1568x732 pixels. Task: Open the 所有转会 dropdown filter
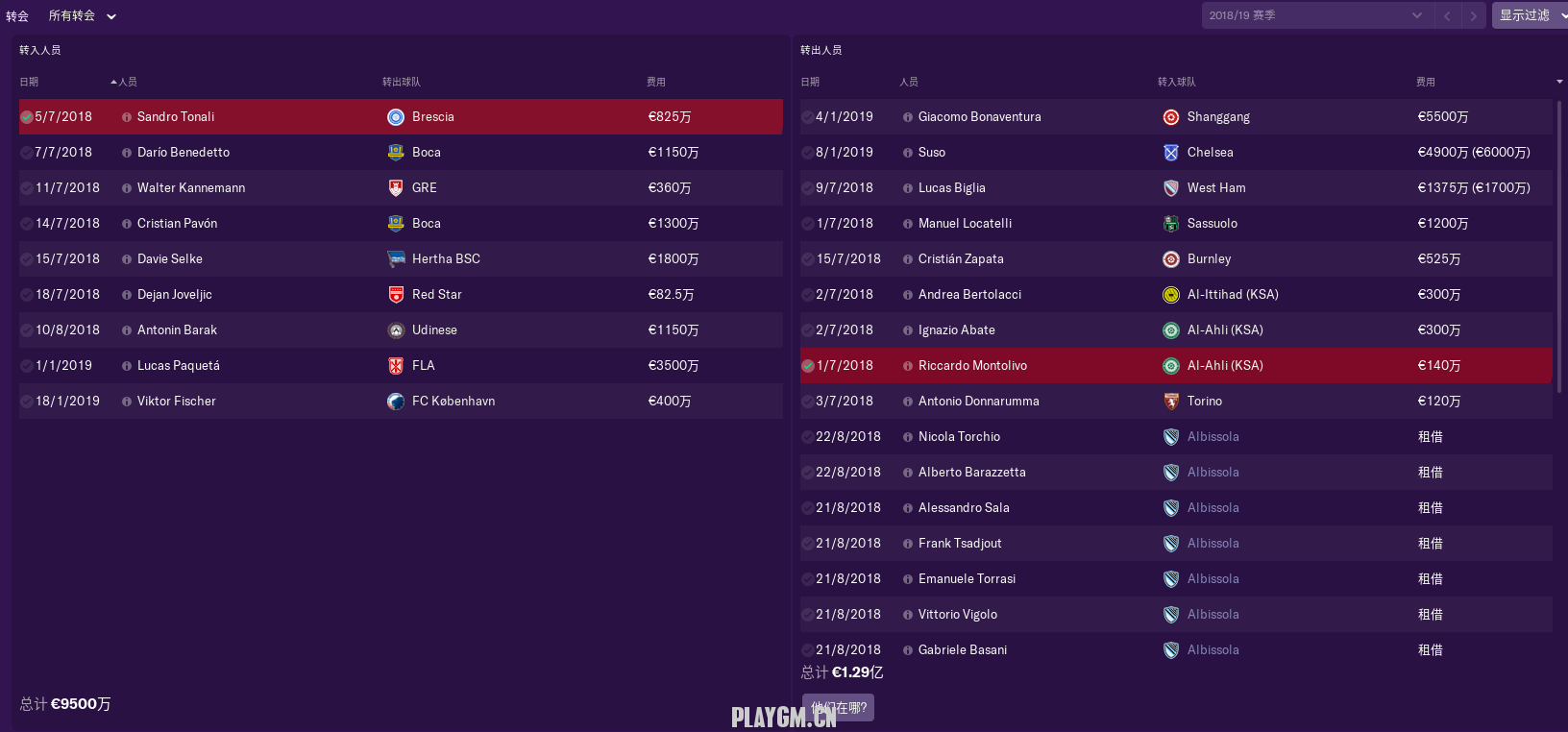82,16
